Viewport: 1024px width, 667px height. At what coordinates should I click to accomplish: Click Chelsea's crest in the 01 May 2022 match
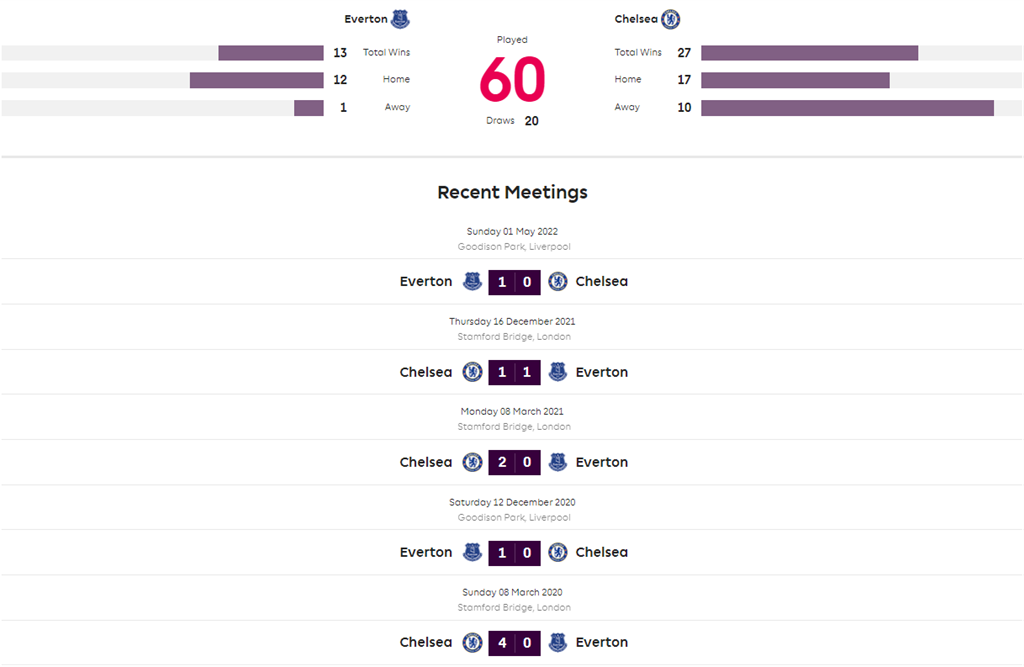pyautogui.click(x=558, y=282)
